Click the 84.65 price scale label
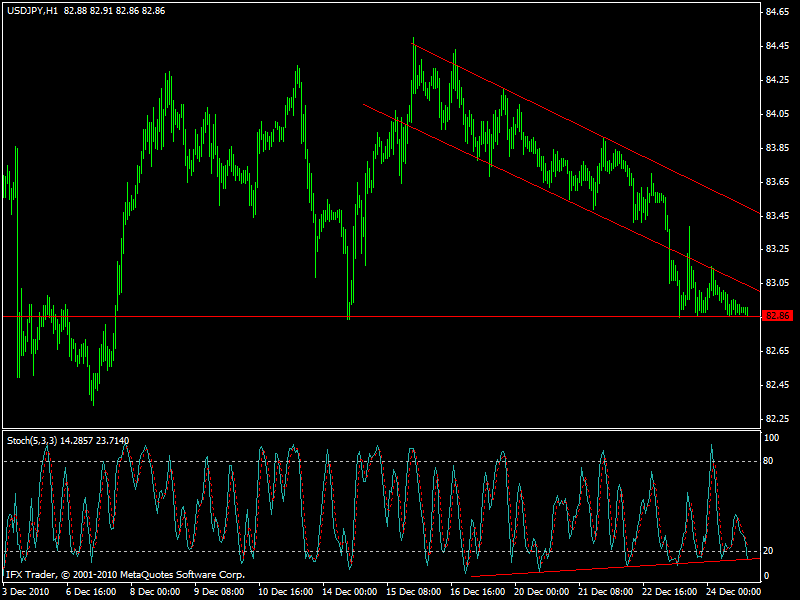 (777, 13)
